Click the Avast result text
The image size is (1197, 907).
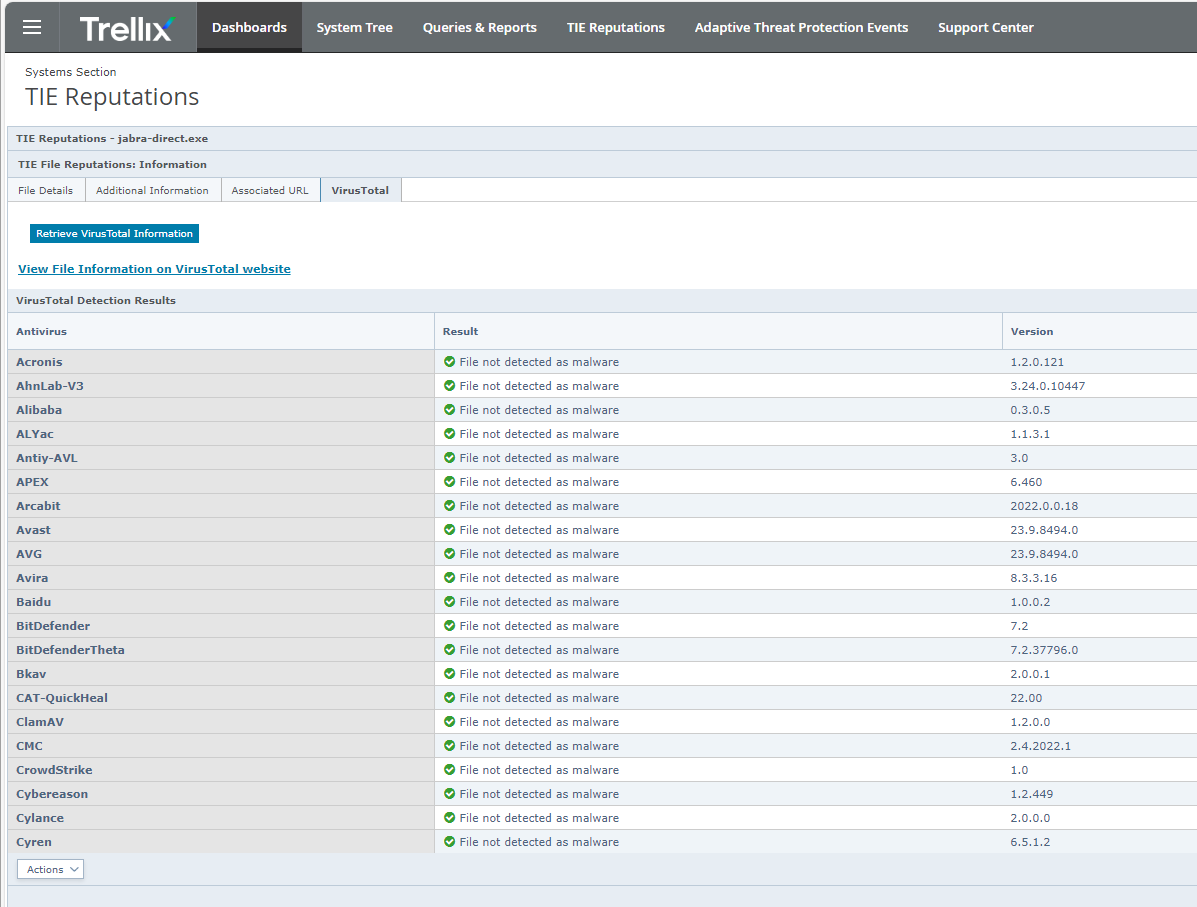pos(539,530)
